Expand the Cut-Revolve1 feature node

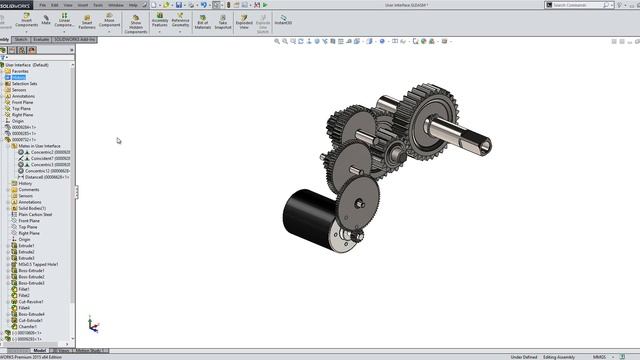pos(8,302)
